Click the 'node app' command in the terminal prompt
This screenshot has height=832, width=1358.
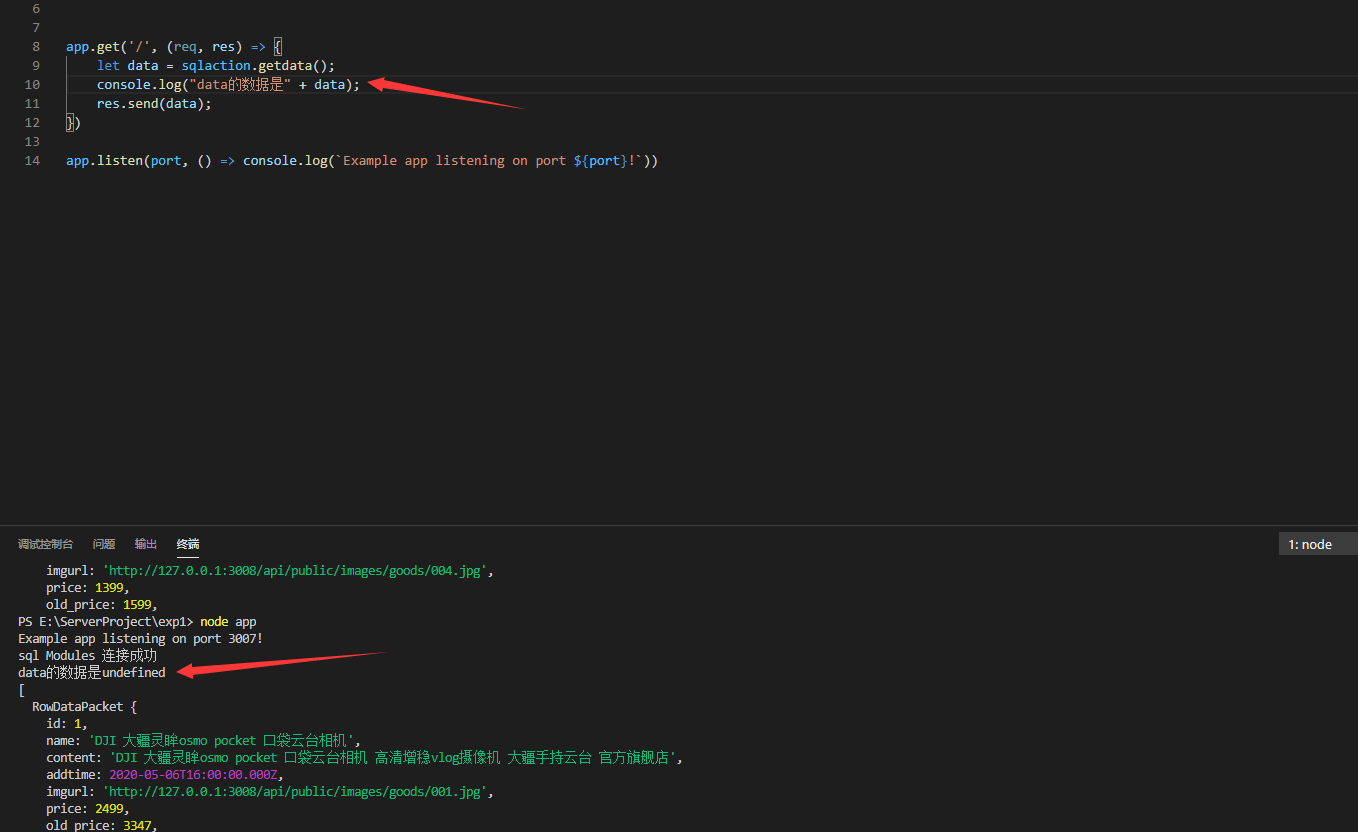click(228, 622)
